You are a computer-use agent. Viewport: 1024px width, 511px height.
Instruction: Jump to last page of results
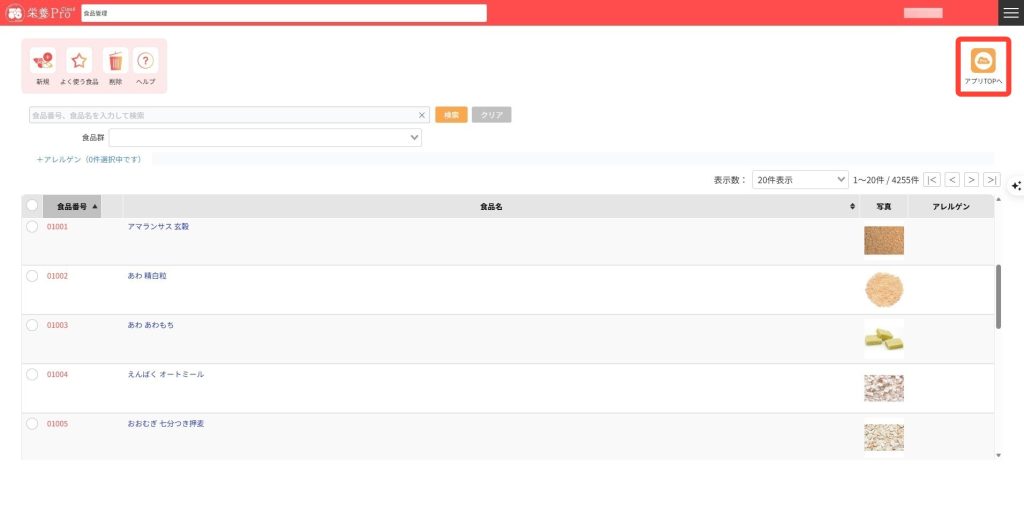[x=991, y=180]
